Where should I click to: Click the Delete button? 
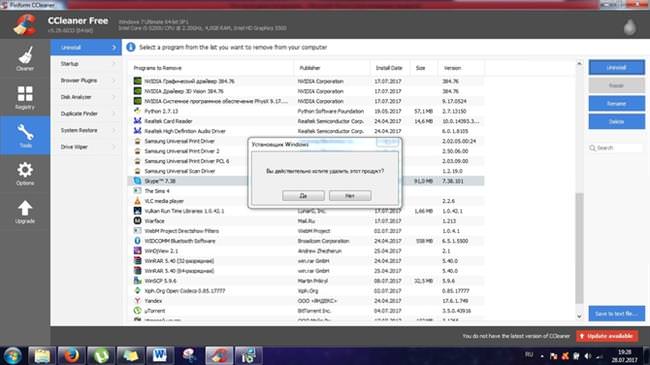(616, 122)
